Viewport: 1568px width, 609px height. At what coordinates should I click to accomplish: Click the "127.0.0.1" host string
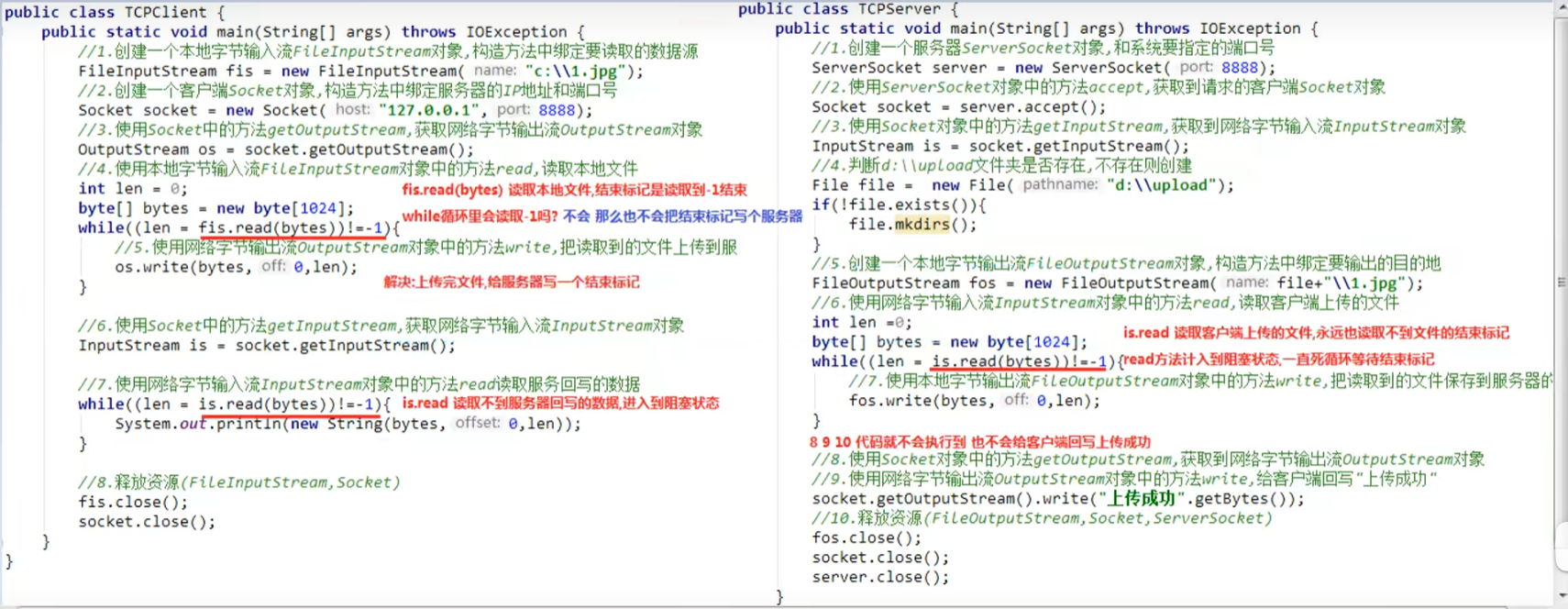tap(429, 110)
